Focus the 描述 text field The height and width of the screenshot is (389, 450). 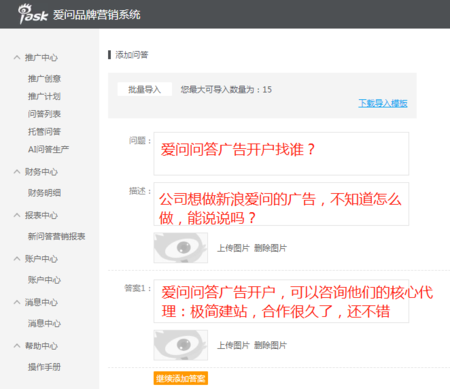[x=281, y=204]
